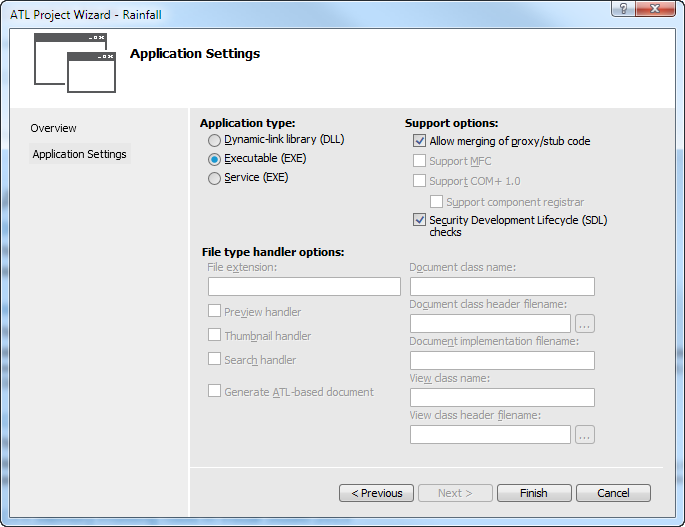The width and height of the screenshot is (685, 527).
Task: Disable Security Development Lifecycle (SDL) checks
Action: click(x=419, y=219)
